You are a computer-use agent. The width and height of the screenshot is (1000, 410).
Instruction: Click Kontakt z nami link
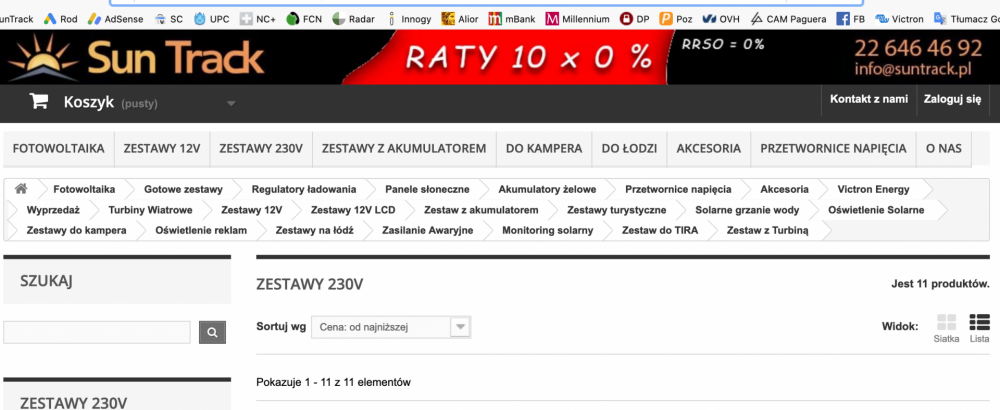point(869,99)
